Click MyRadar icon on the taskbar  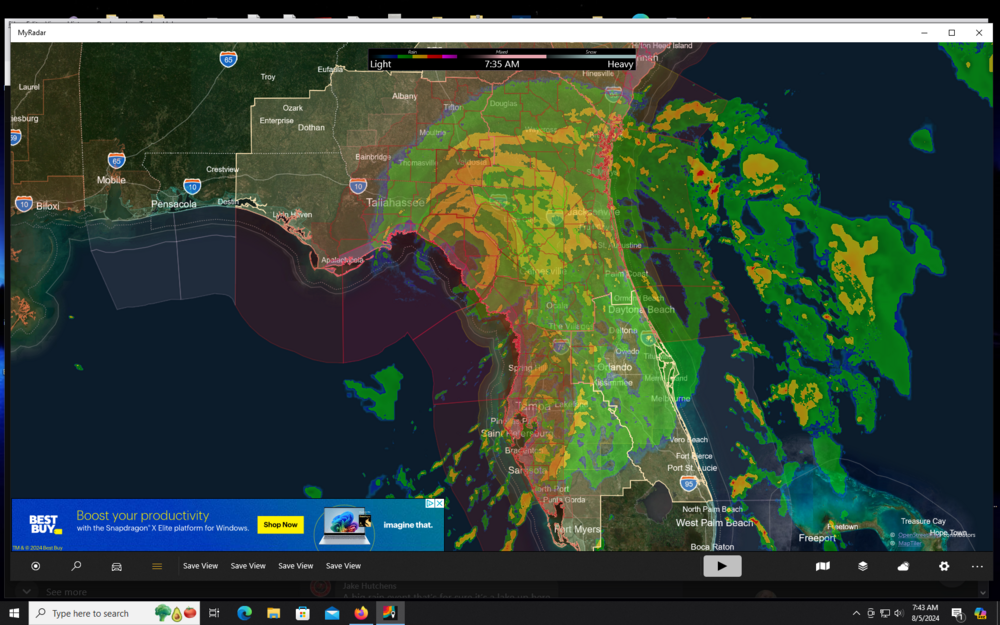(390, 613)
